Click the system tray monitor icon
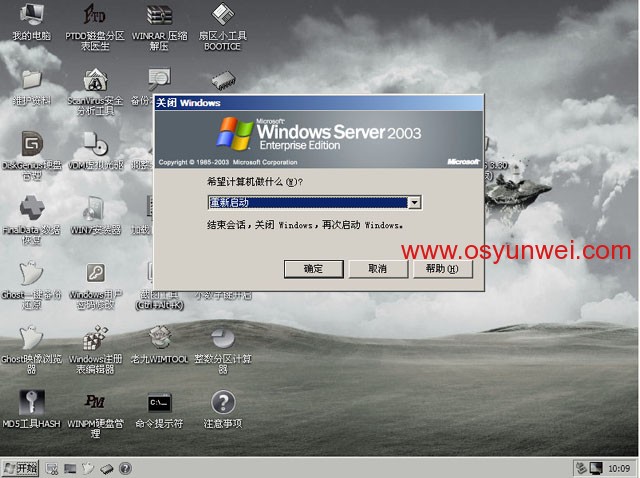 pyautogui.click(x=596, y=468)
